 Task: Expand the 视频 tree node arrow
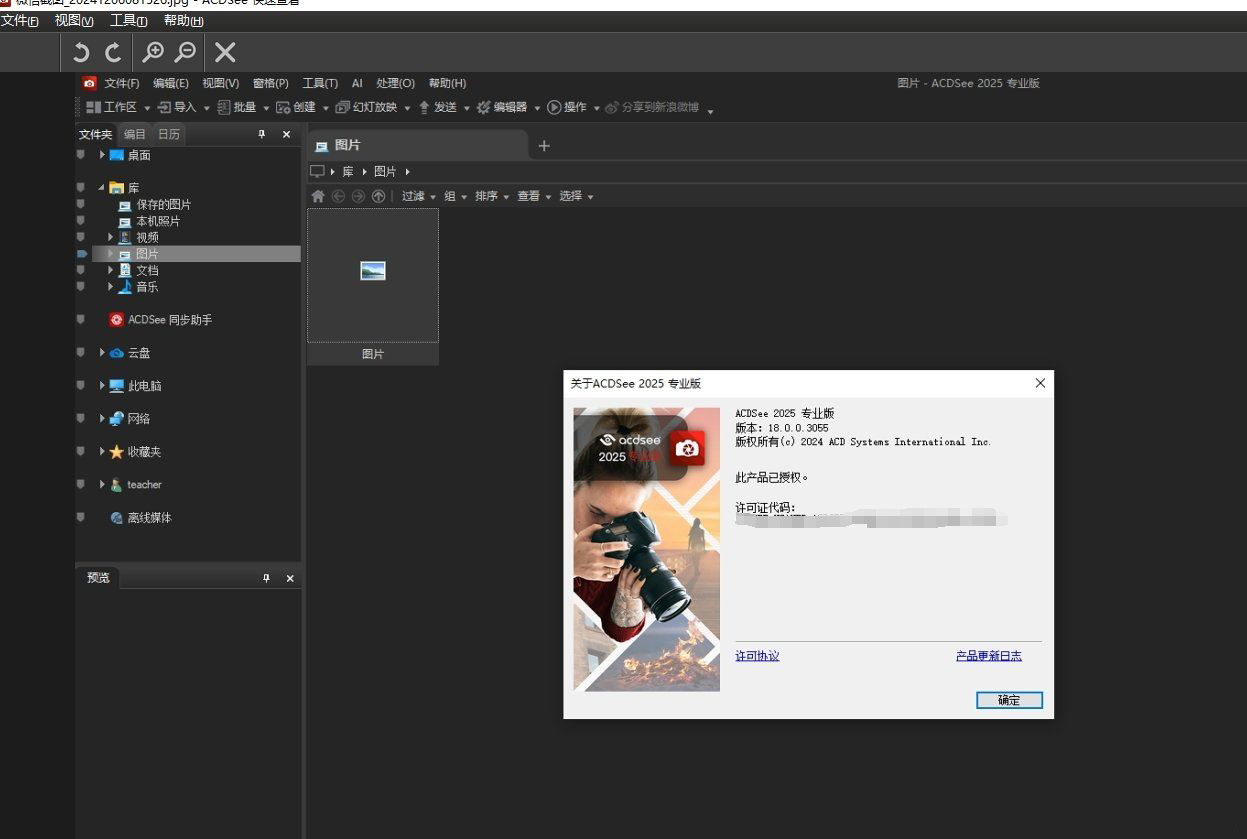coord(111,237)
